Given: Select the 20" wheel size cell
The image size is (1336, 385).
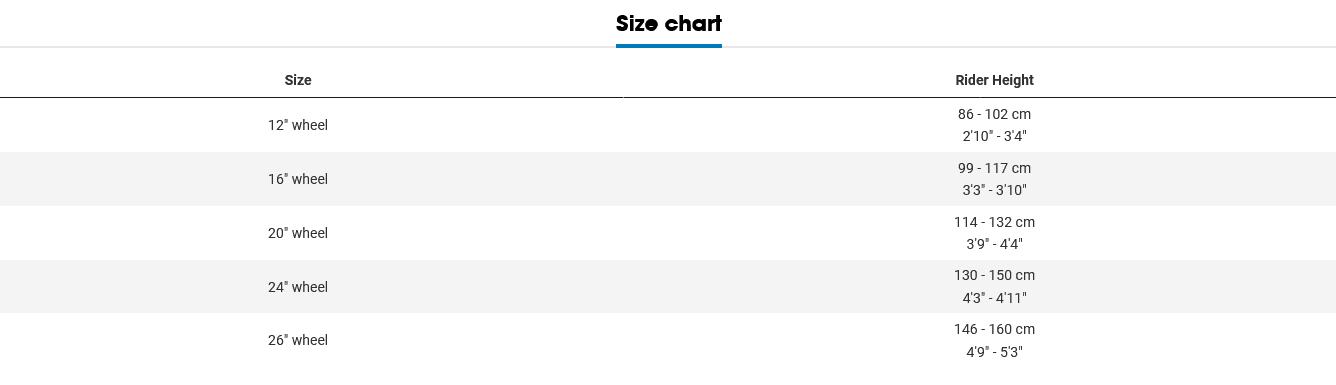Looking at the screenshot, I should click(298, 233).
